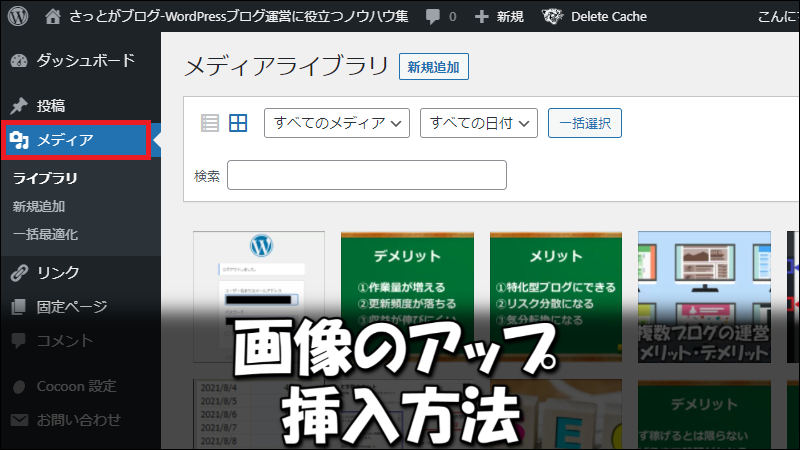Open the site home icon link
The image size is (800, 450).
coord(54,16)
